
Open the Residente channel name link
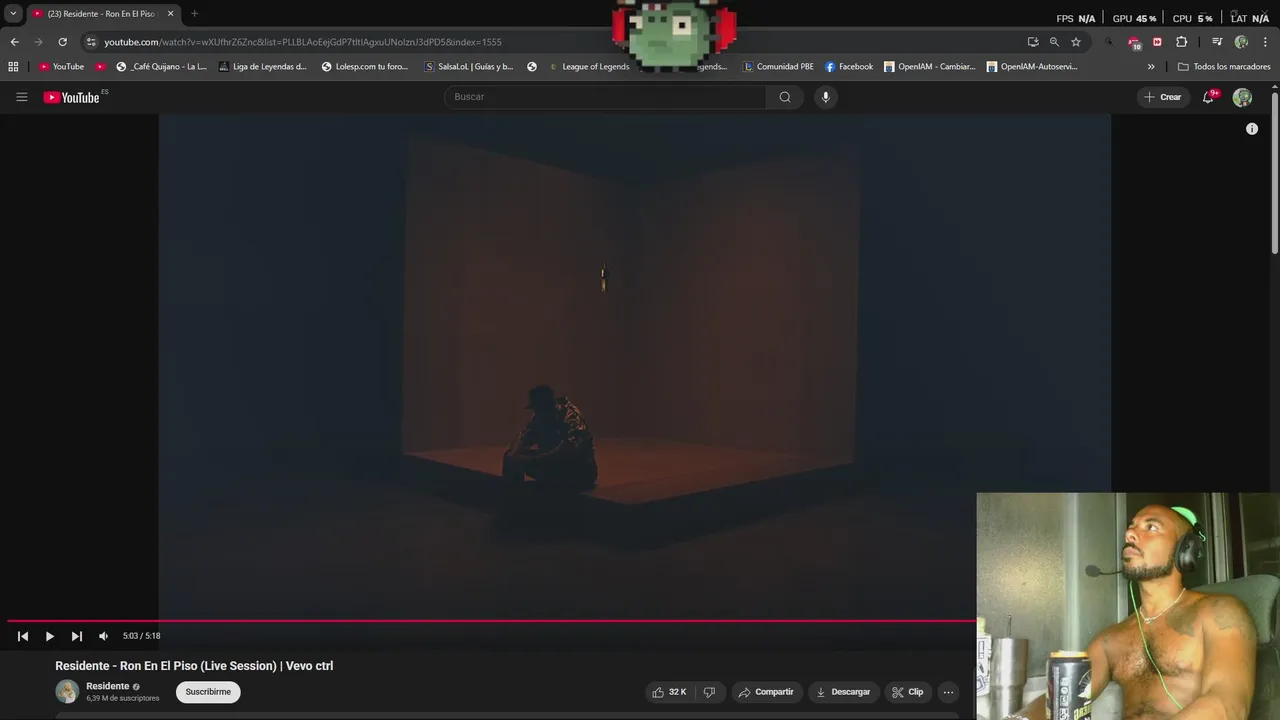coord(107,686)
